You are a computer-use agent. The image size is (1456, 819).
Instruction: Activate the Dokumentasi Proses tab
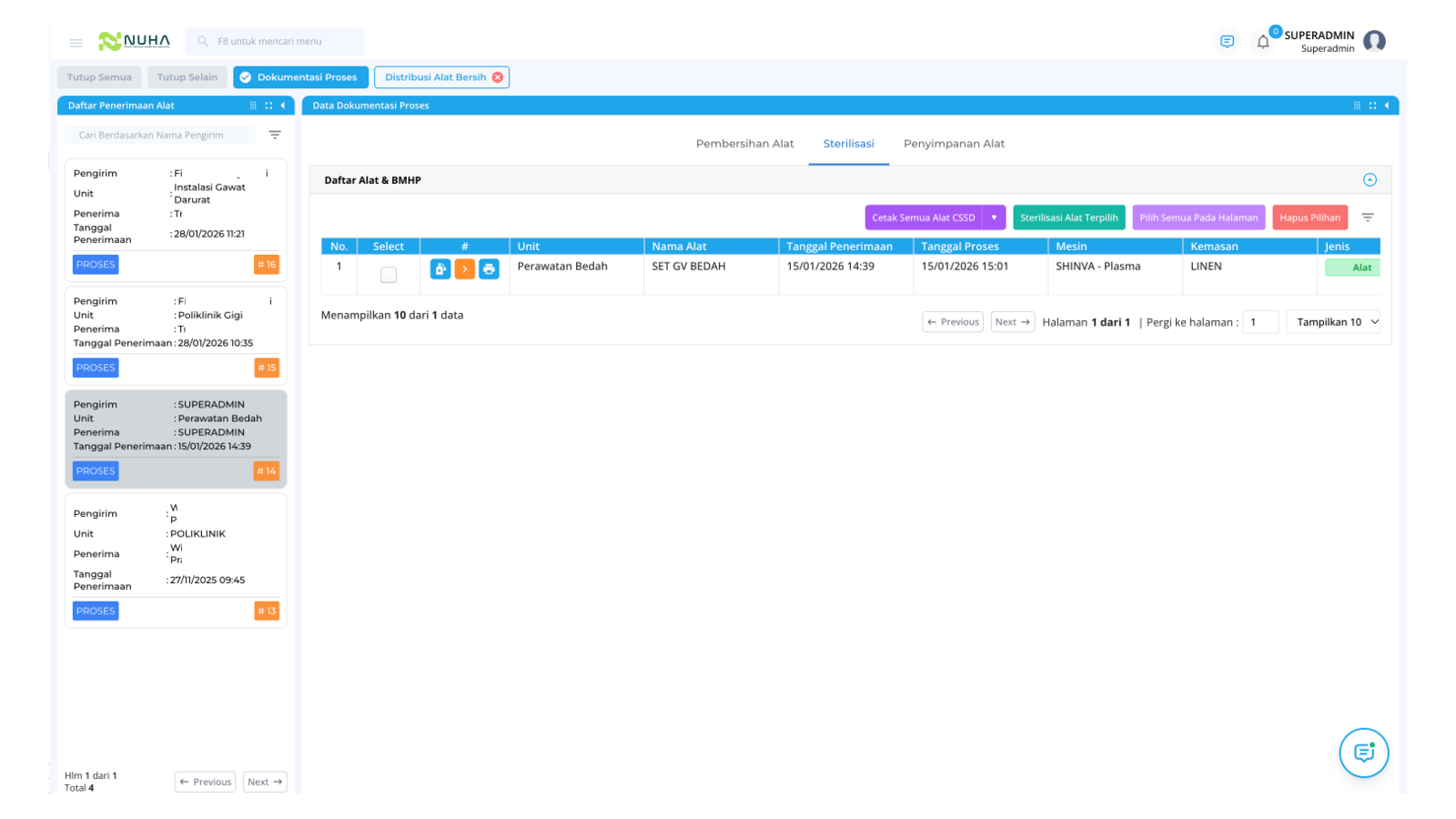301,77
